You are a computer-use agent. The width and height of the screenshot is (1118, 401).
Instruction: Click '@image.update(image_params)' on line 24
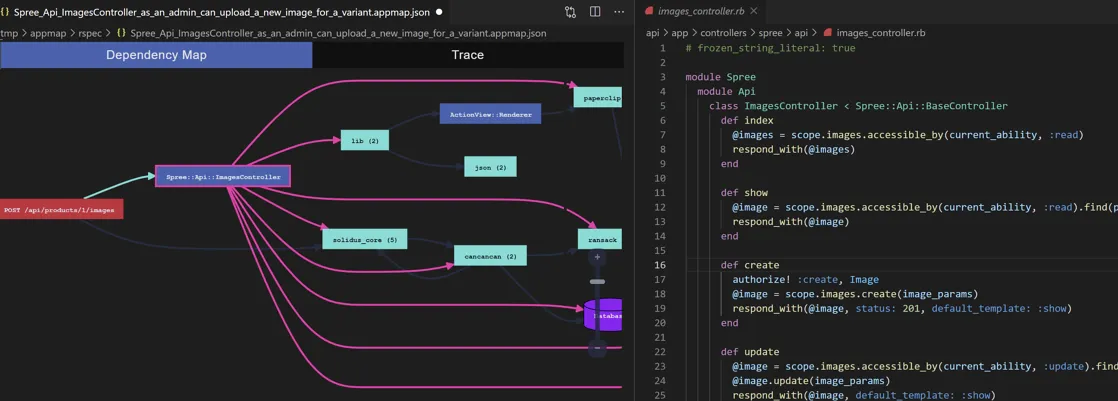point(811,380)
